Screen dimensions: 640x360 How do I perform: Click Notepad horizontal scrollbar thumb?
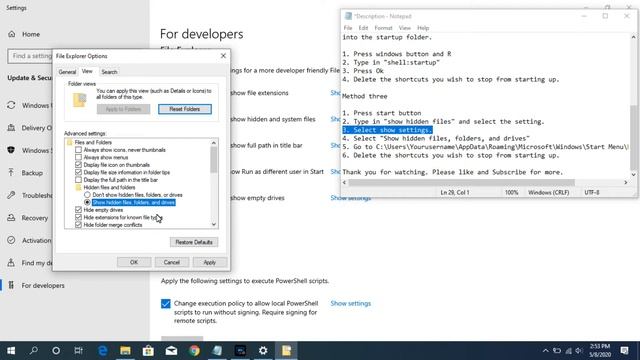click(462, 182)
